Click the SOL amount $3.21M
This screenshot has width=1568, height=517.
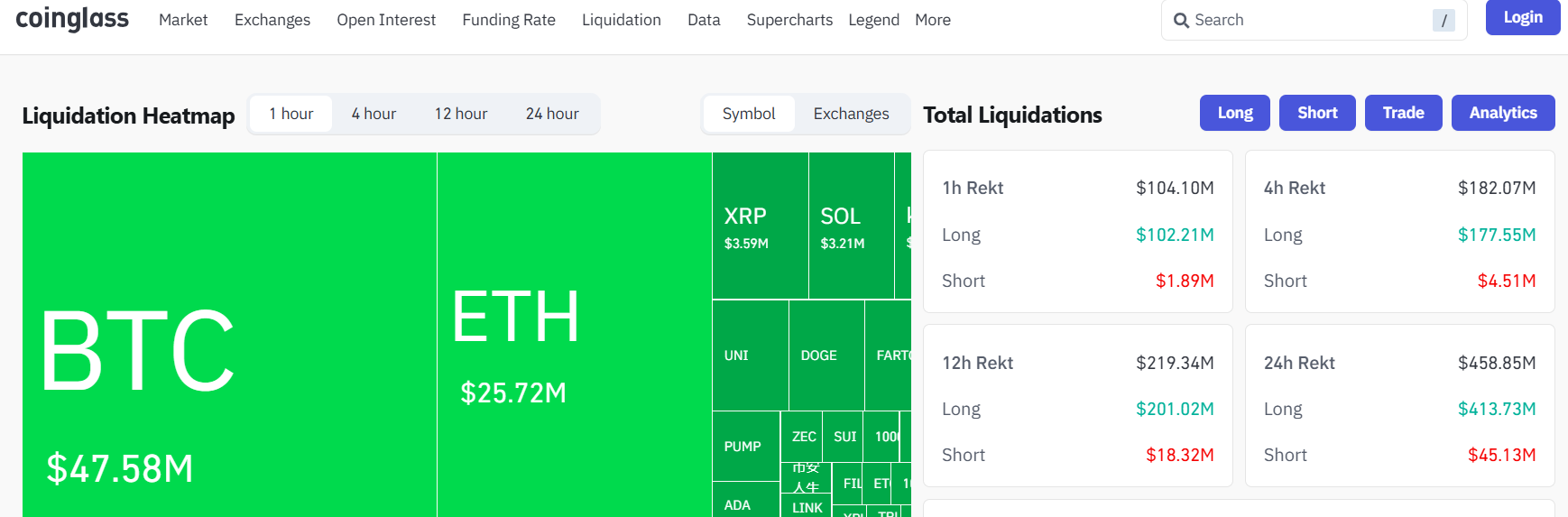[x=843, y=244]
